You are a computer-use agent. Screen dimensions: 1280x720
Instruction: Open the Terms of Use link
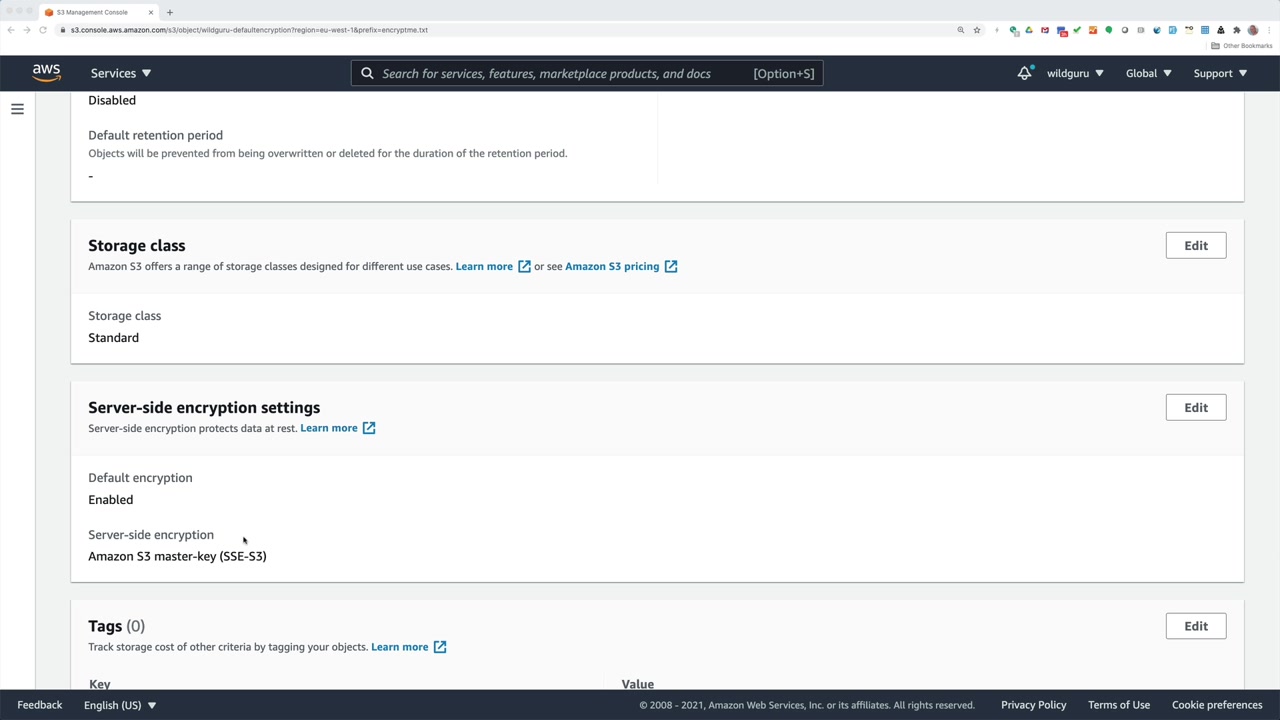[1119, 705]
